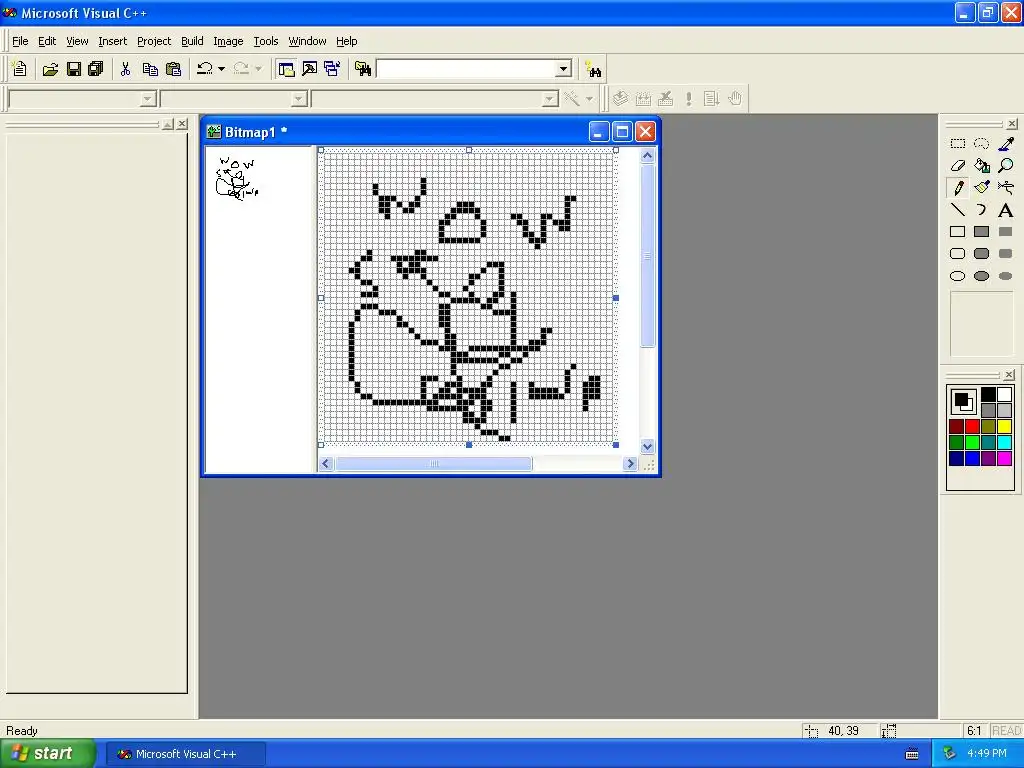The width and height of the screenshot is (1024, 768).
Task: Select the Eraser tool
Action: pyautogui.click(x=957, y=166)
